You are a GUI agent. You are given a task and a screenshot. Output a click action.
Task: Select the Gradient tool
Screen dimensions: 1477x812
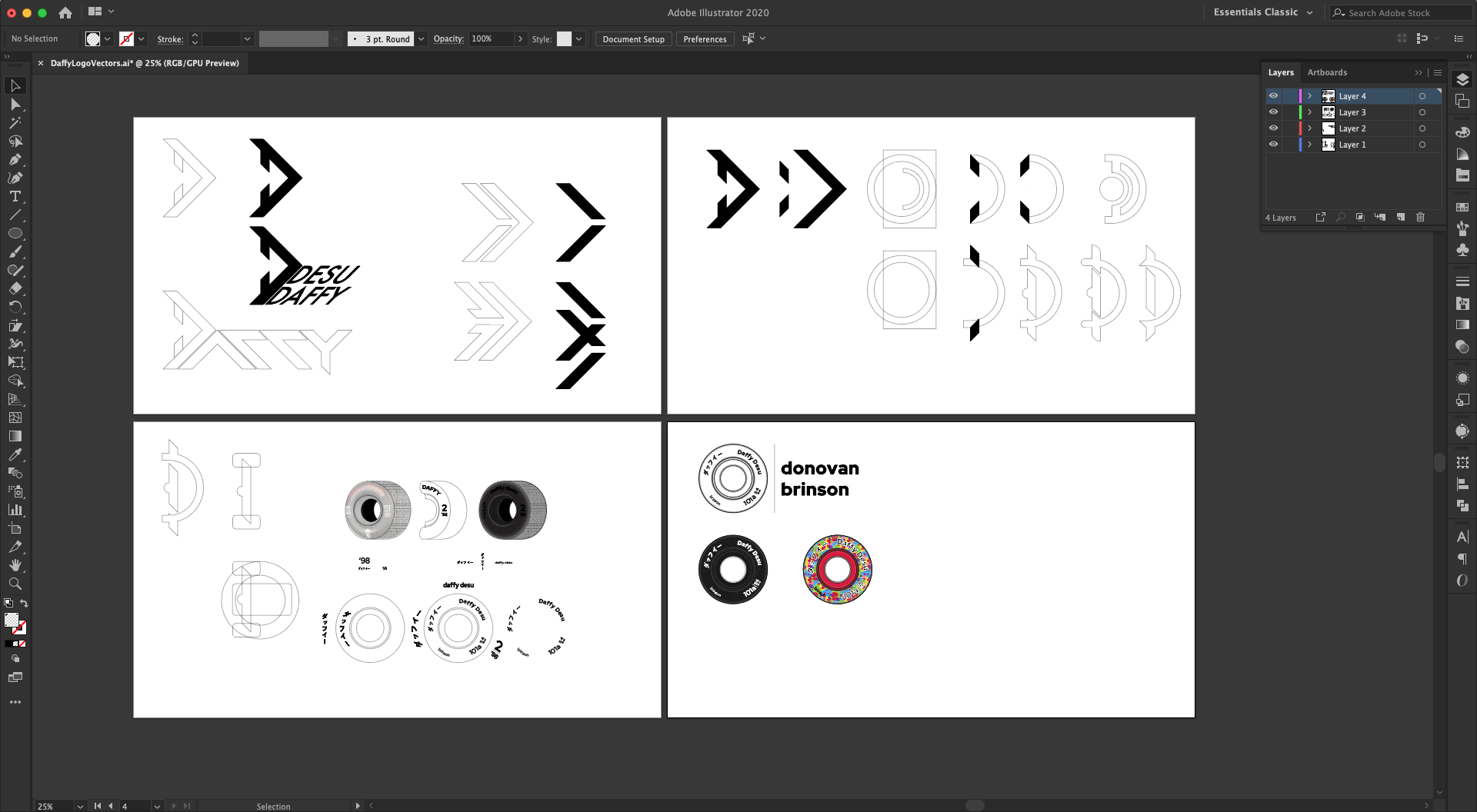15,436
